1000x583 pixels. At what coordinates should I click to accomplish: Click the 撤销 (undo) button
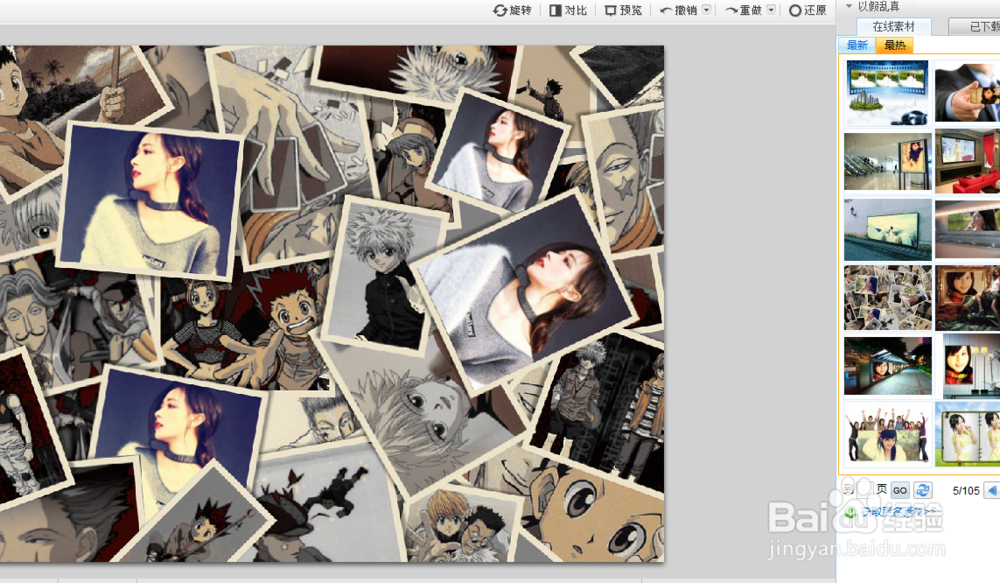pos(679,10)
